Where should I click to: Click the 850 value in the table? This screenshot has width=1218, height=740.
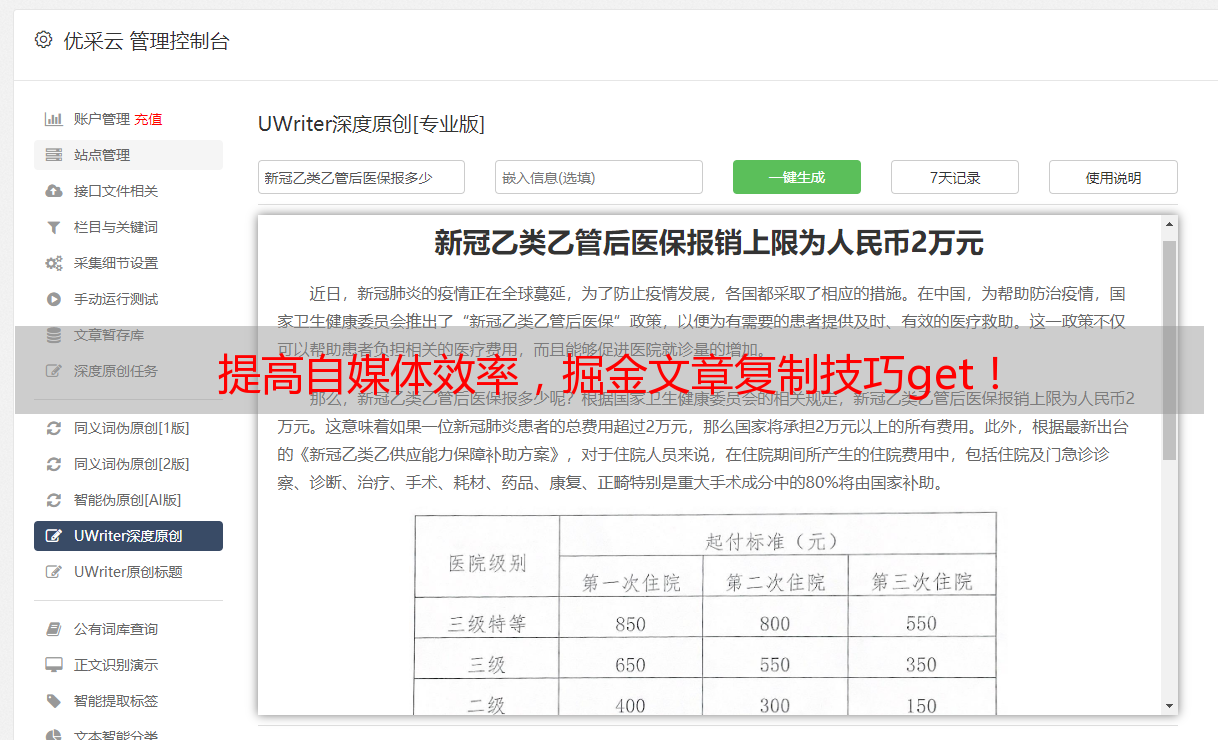631,624
